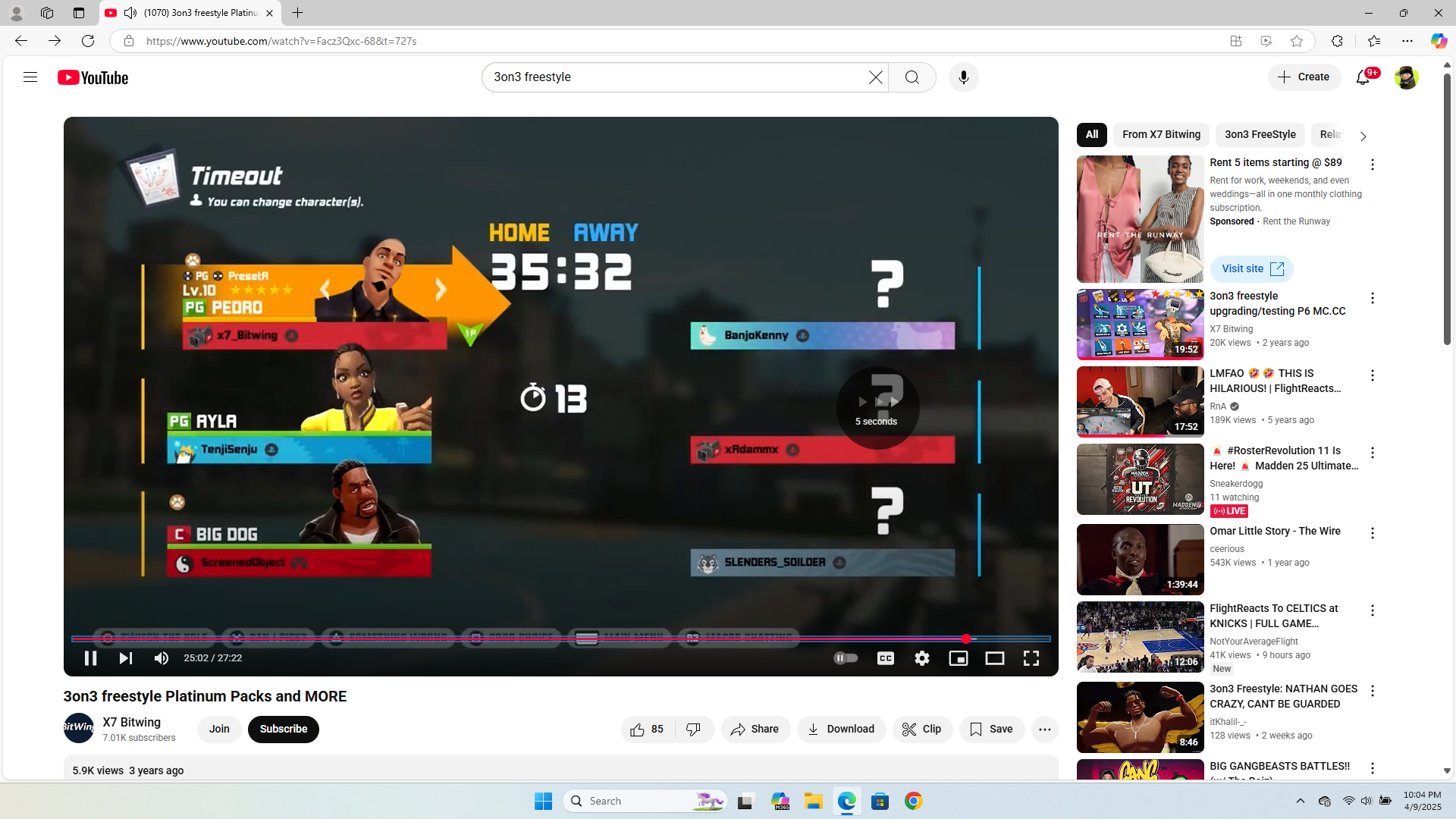The width and height of the screenshot is (1456, 819).
Task: Open options for RosterRevolution Madden video
Action: point(1373,453)
